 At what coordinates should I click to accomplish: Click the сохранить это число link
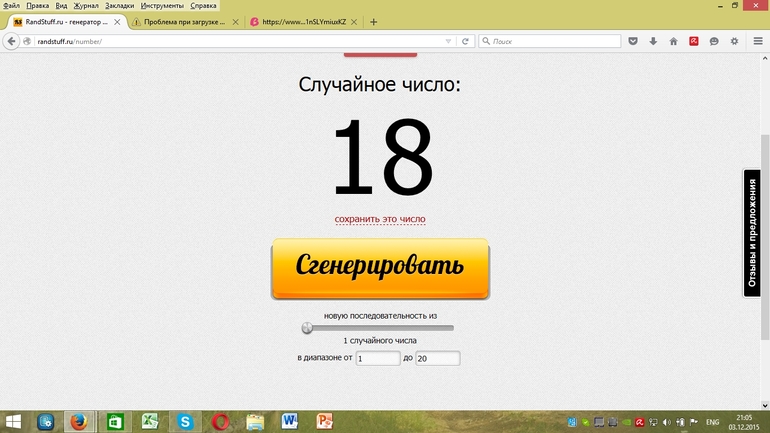(x=380, y=219)
